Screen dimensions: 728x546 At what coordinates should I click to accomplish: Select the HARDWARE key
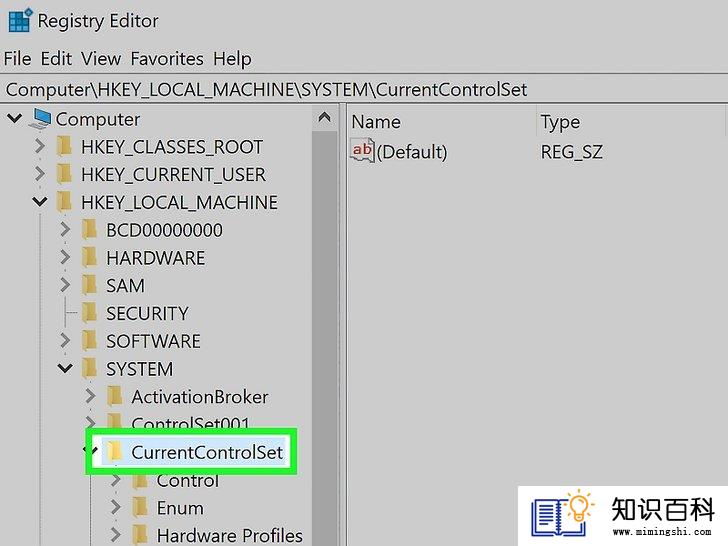[x=156, y=259]
